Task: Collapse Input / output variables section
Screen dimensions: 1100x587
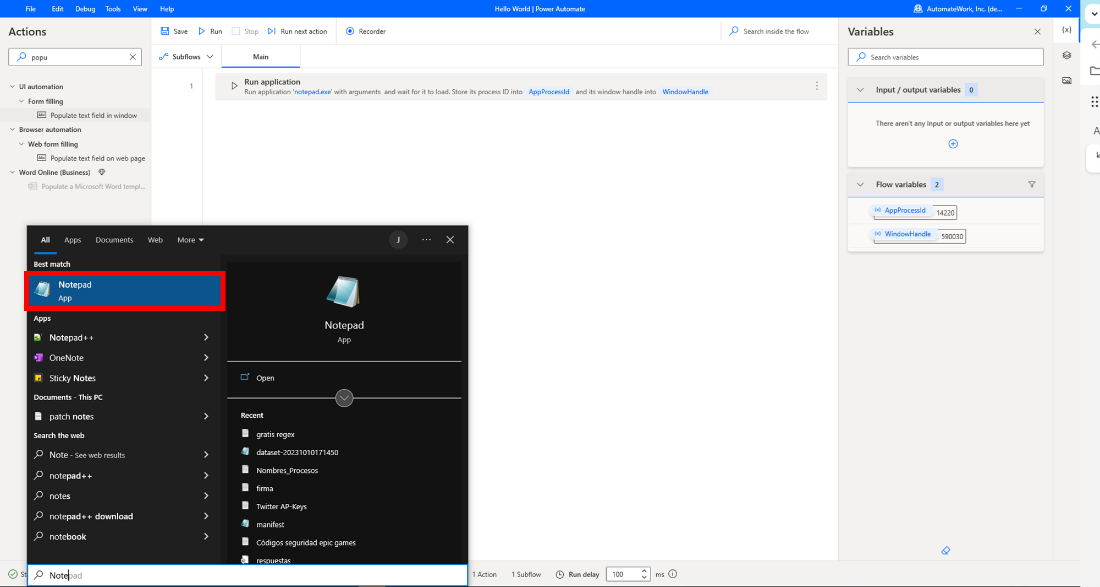Action: click(860, 90)
